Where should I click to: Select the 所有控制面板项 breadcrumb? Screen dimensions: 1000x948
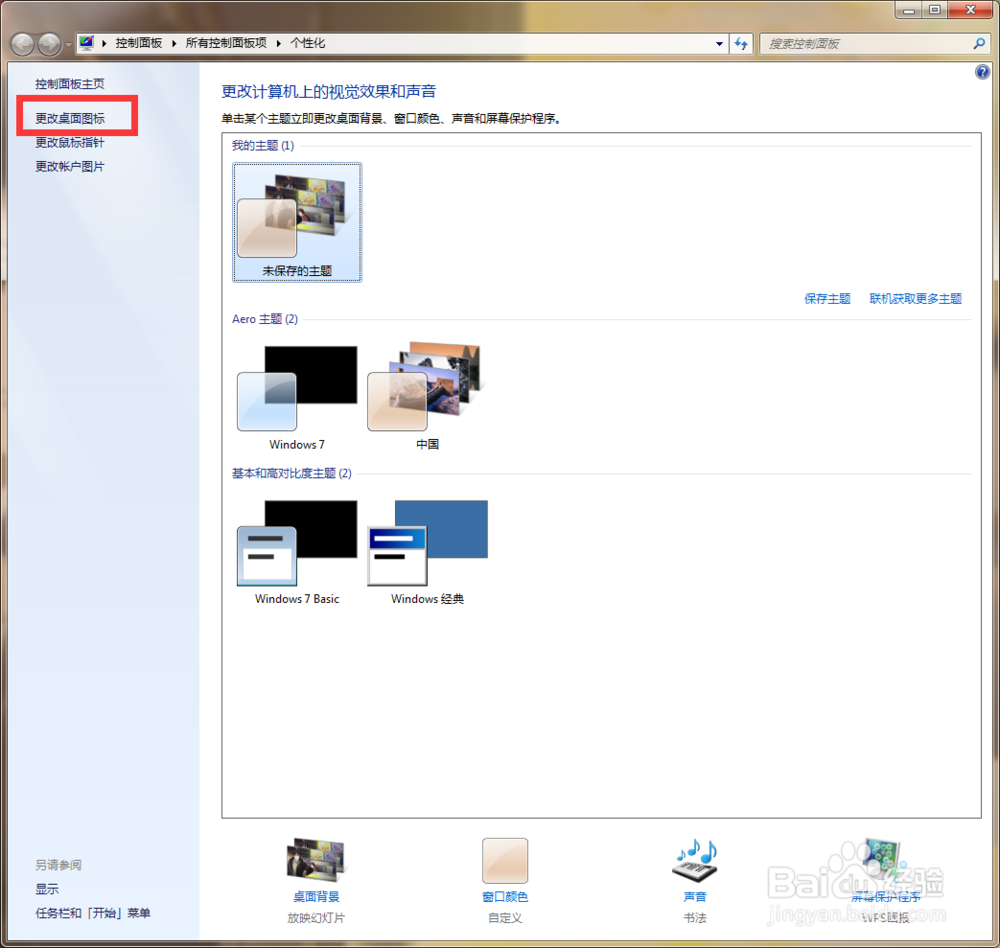point(226,43)
